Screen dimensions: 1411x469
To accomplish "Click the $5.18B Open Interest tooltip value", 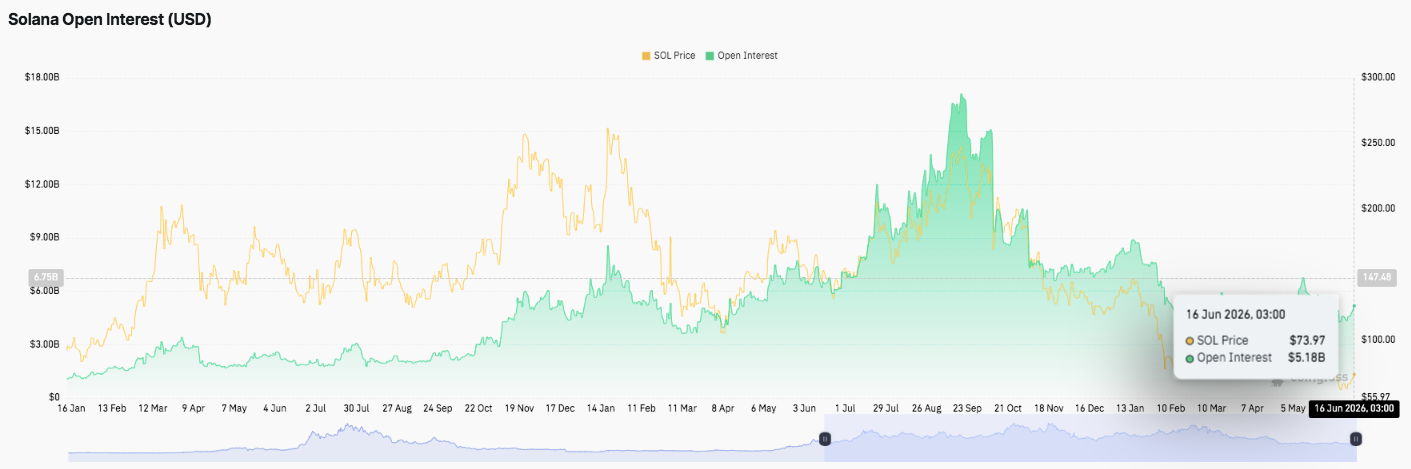I will click(x=1306, y=357).
